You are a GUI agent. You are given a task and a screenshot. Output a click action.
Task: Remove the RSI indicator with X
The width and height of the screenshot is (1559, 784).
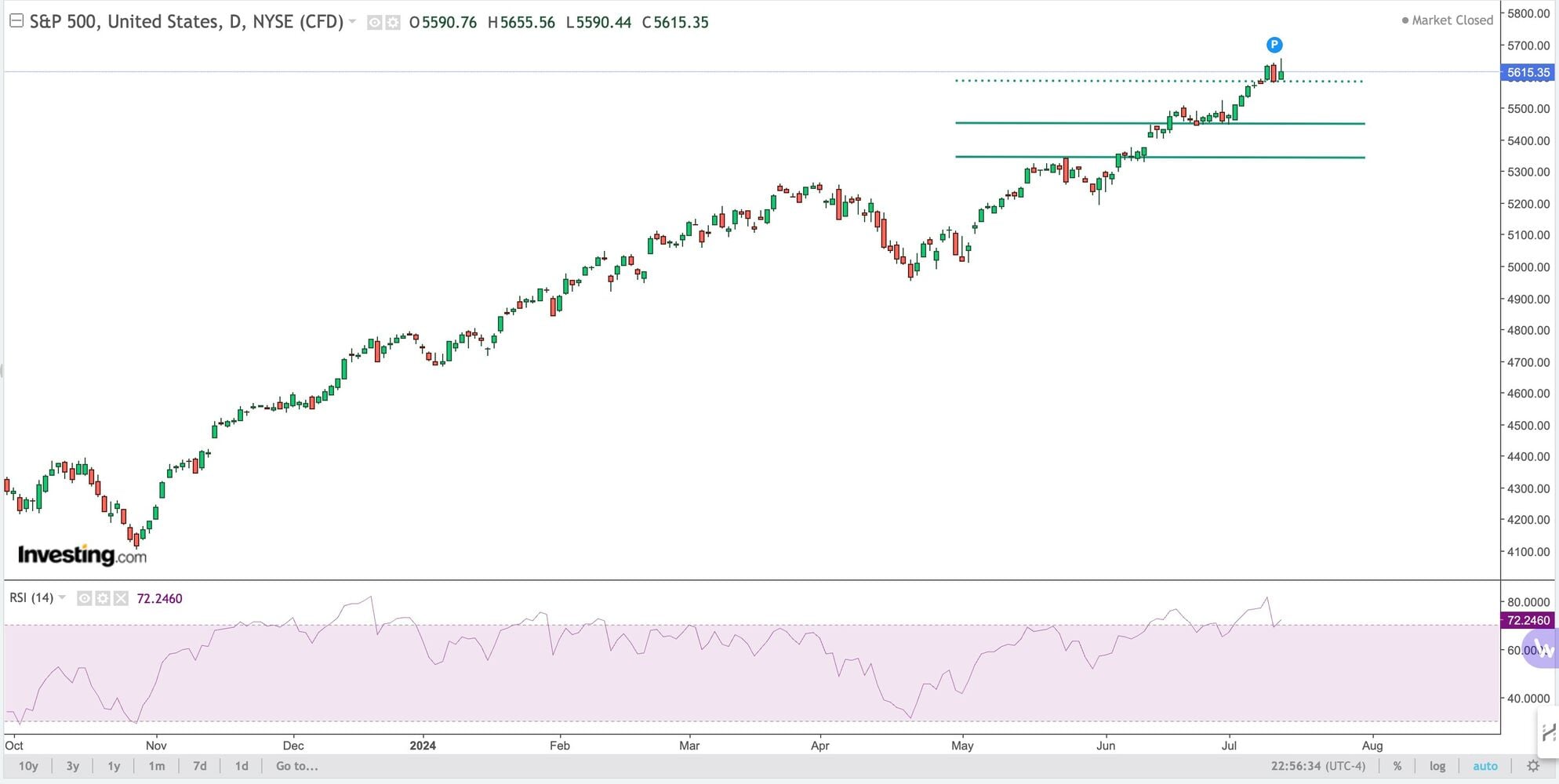120,599
